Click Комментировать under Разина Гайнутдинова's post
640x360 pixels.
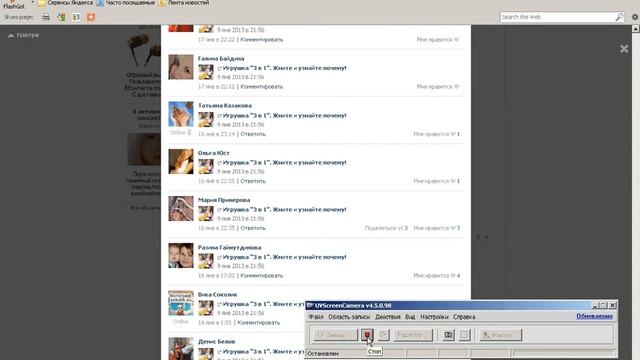[x=262, y=276]
